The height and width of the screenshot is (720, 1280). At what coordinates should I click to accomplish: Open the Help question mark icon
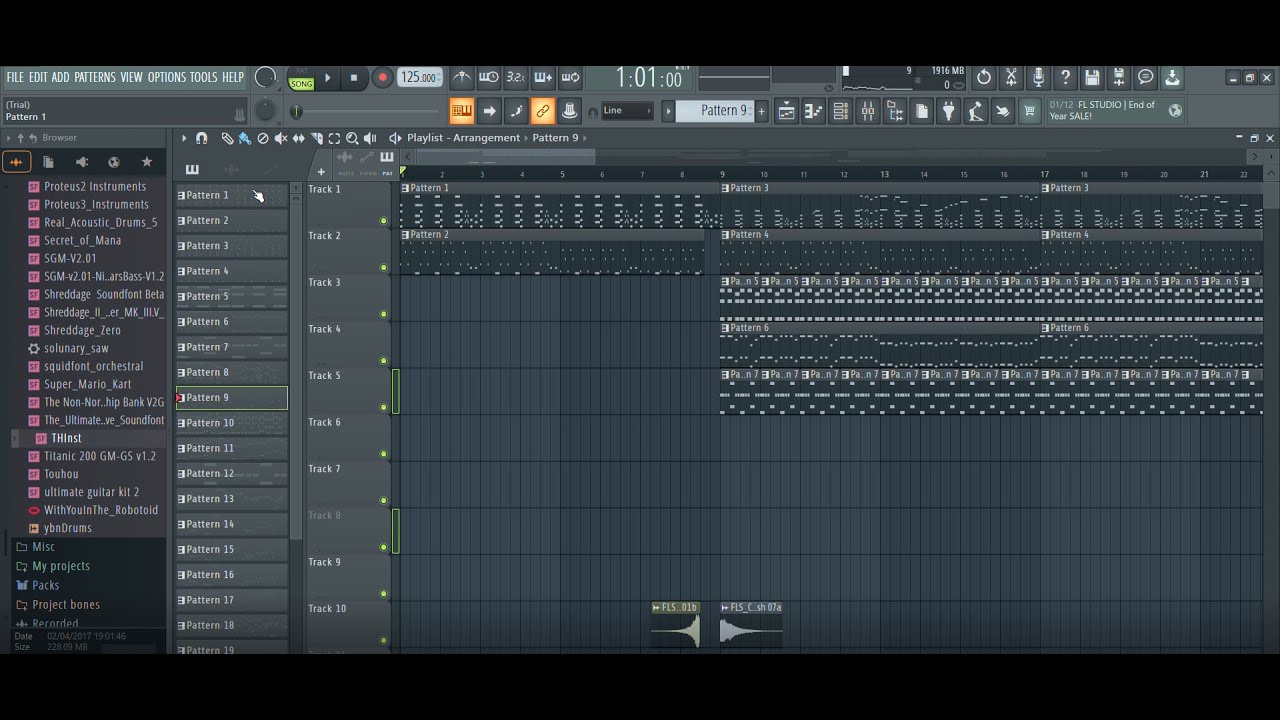click(1065, 78)
